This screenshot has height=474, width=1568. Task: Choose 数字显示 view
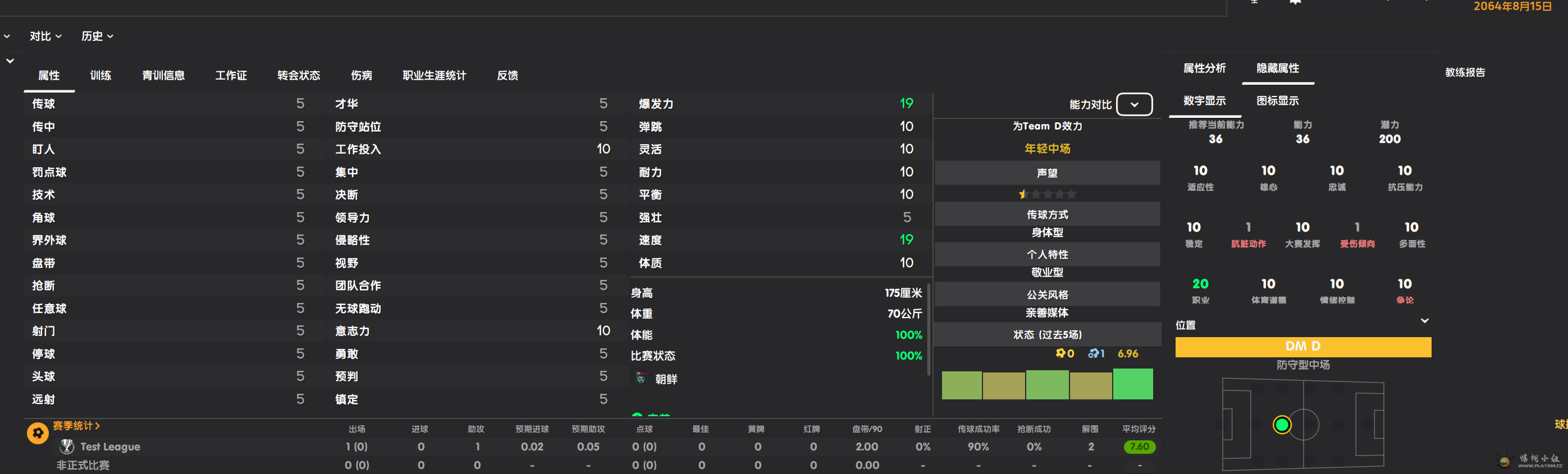point(1204,101)
